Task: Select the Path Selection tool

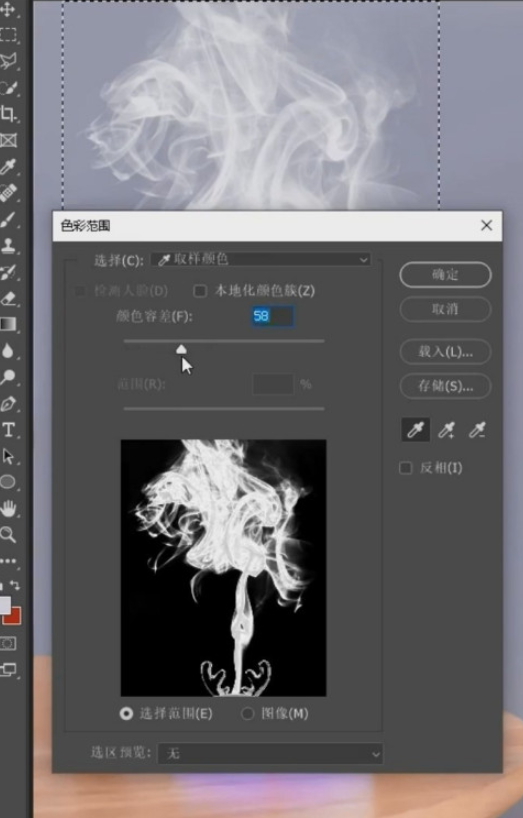Action: [x=8, y=456]
